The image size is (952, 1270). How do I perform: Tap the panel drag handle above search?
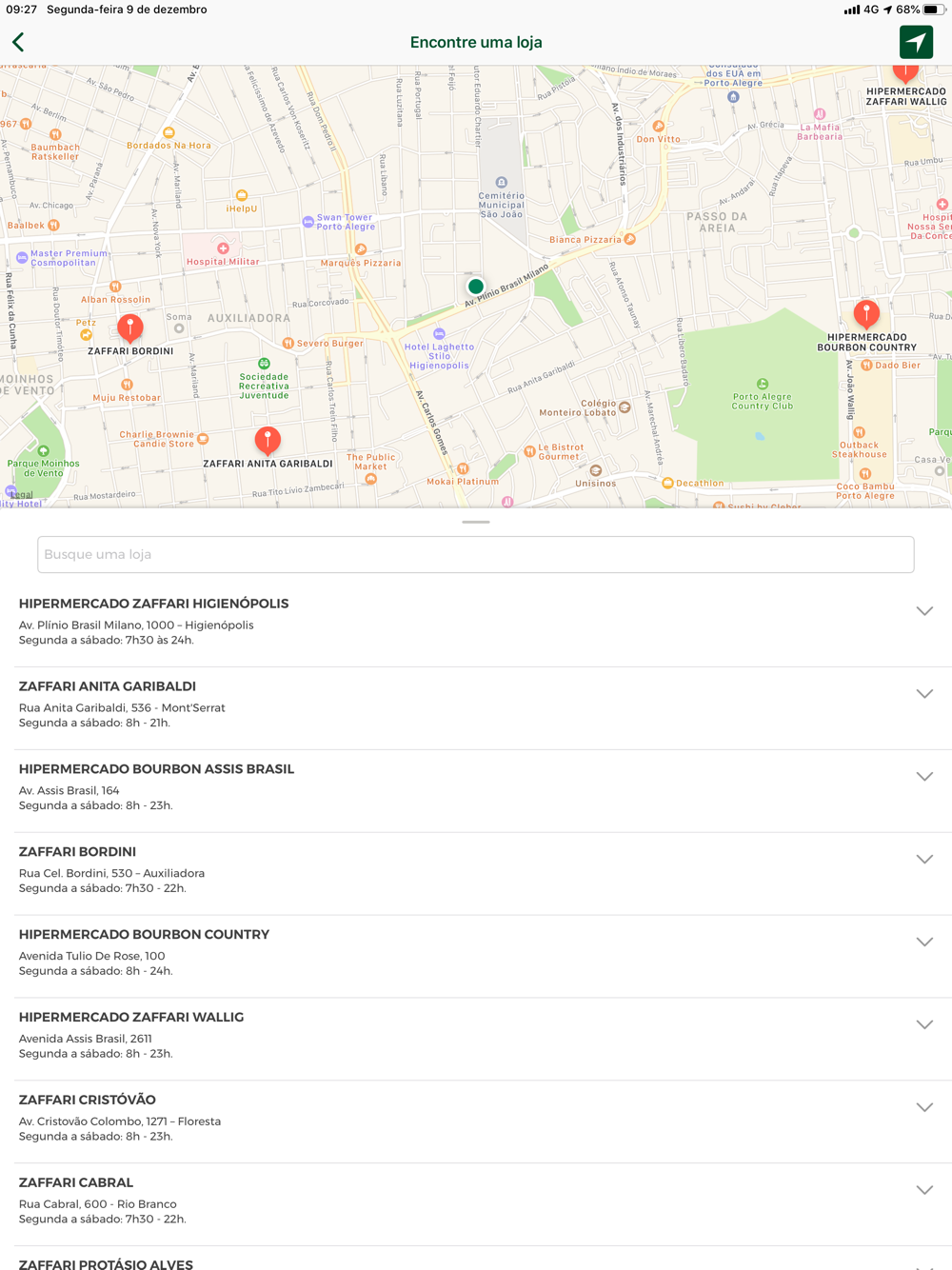[476, 522]
